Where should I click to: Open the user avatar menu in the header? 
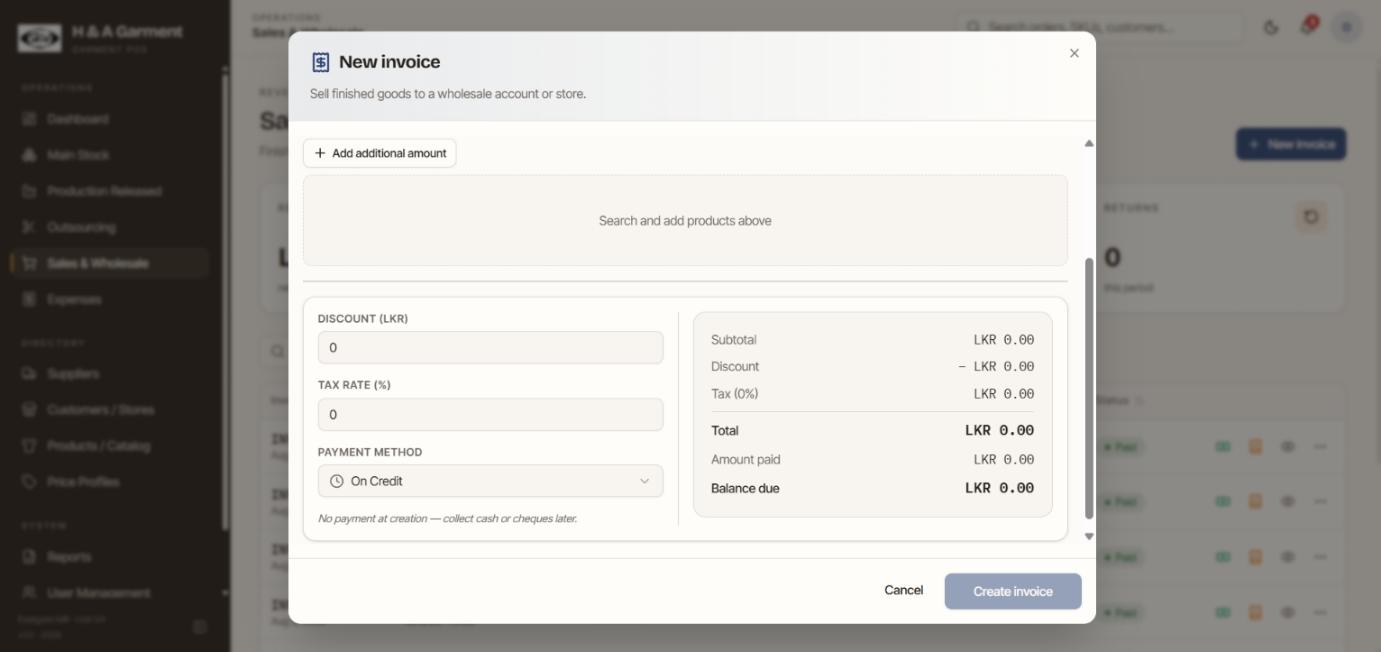tap(1346, 27)
